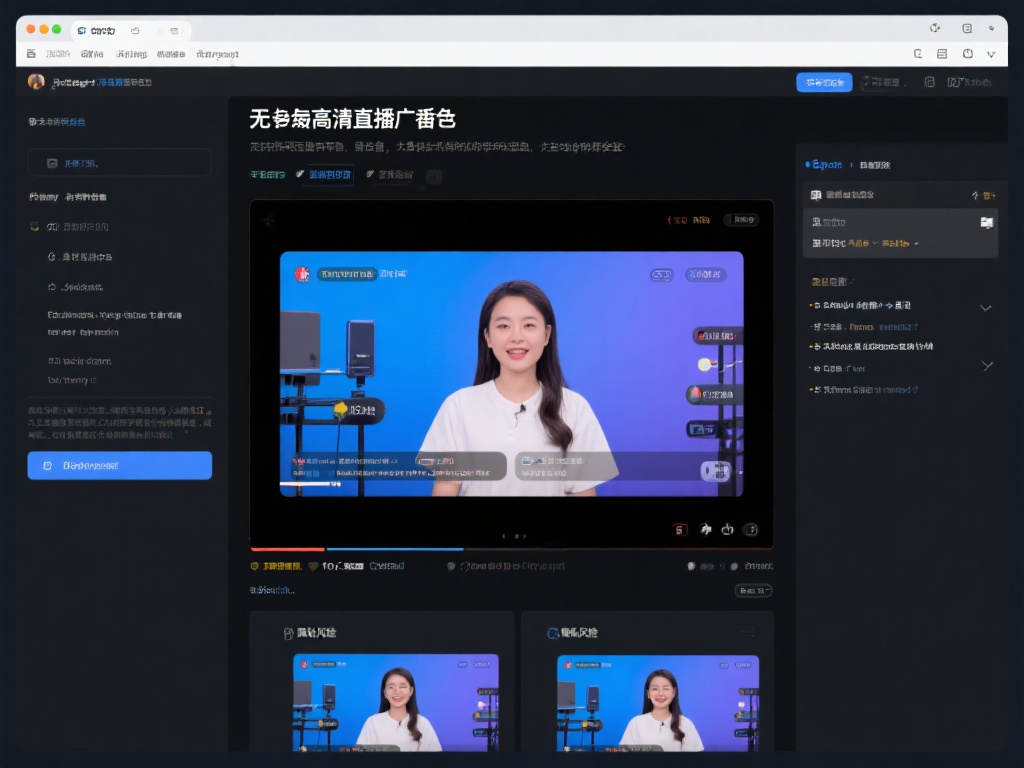Enable the subtitle toggle in player controls
Image resolution: width=1024 pixels, height=768 pixels.
680,527
